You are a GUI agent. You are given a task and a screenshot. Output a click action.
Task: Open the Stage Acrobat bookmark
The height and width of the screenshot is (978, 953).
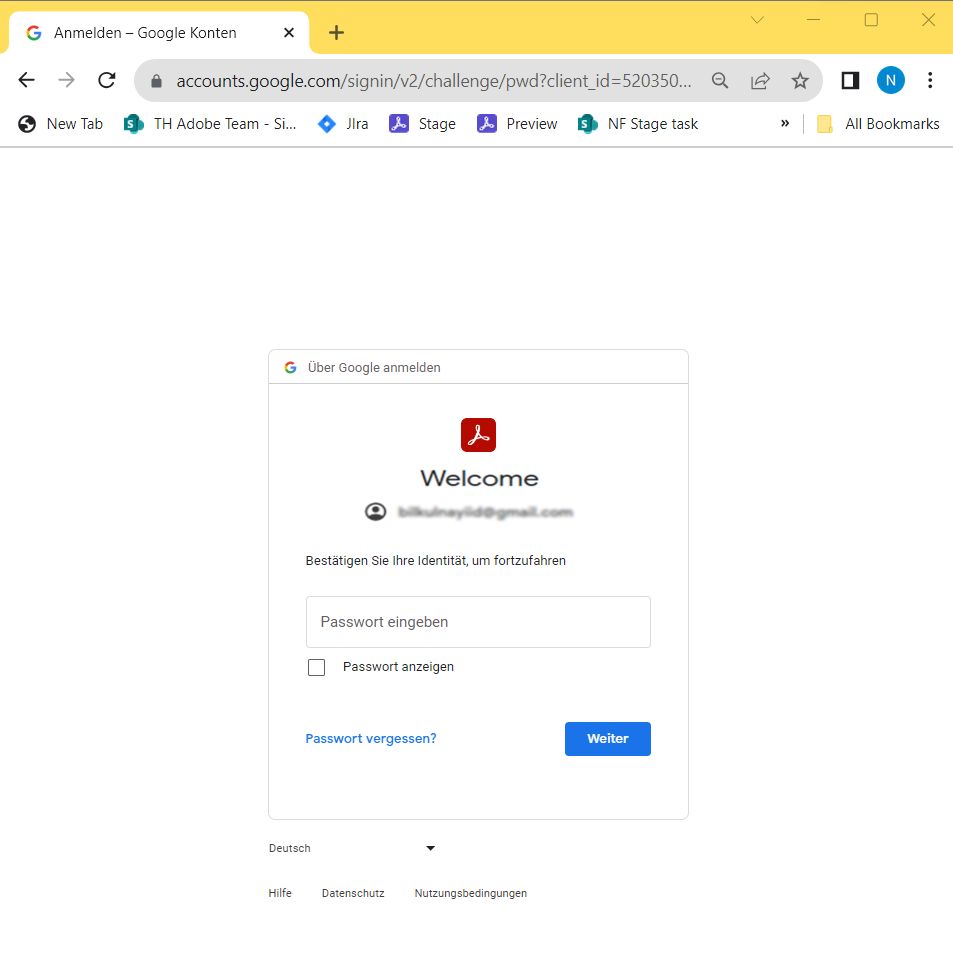(x=422, y=123)
